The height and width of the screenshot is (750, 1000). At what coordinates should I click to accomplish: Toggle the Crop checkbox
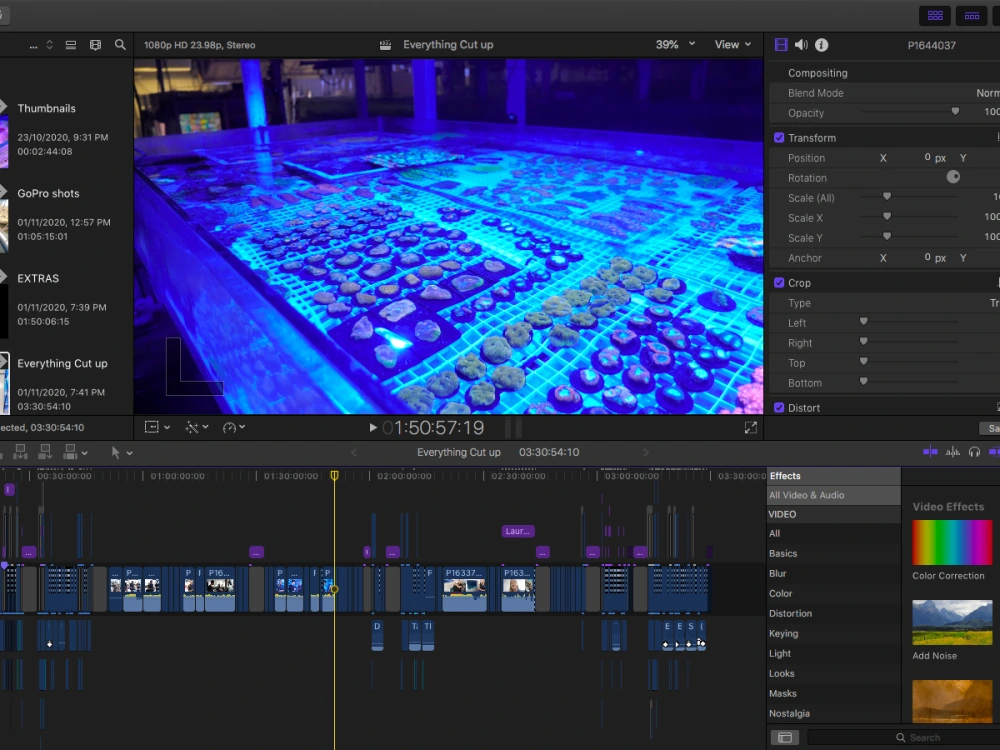779,283
